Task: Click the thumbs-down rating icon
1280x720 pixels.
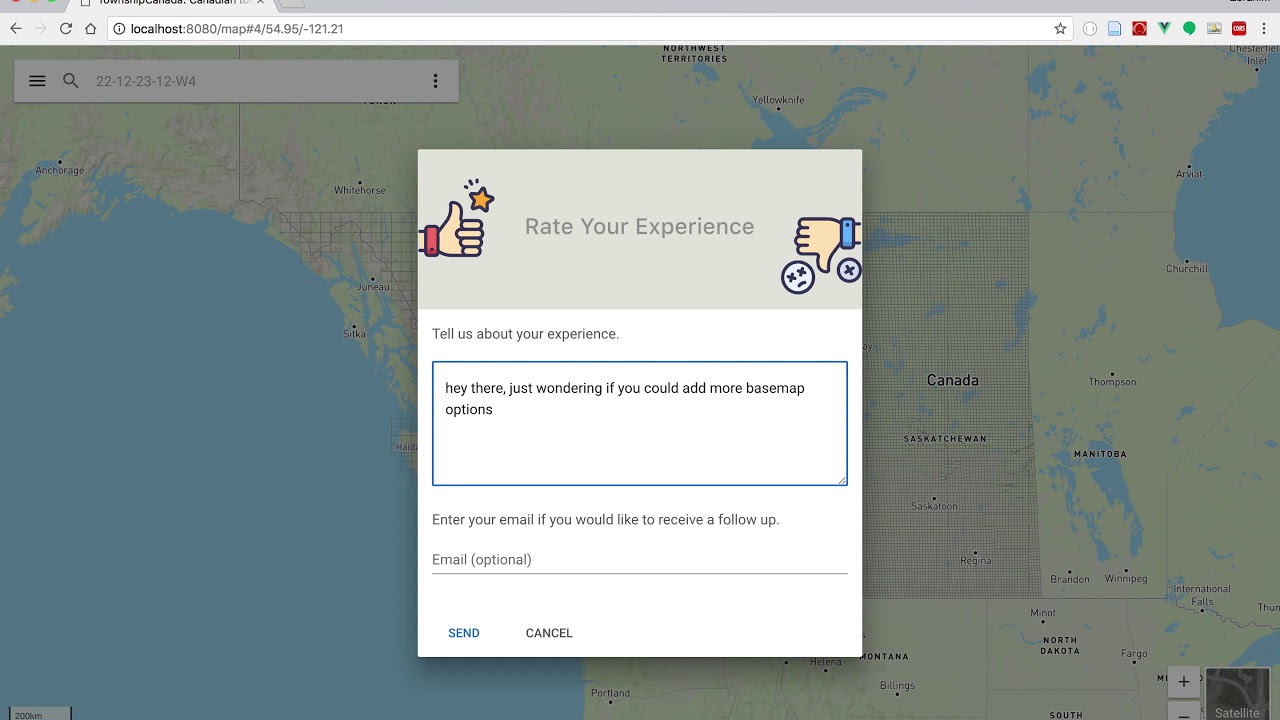Action: (823, 255)
